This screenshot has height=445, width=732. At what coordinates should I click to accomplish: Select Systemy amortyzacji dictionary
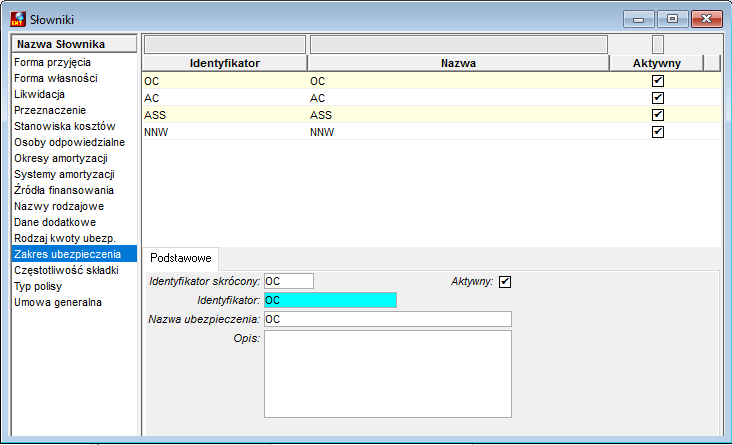coord(74,174)
